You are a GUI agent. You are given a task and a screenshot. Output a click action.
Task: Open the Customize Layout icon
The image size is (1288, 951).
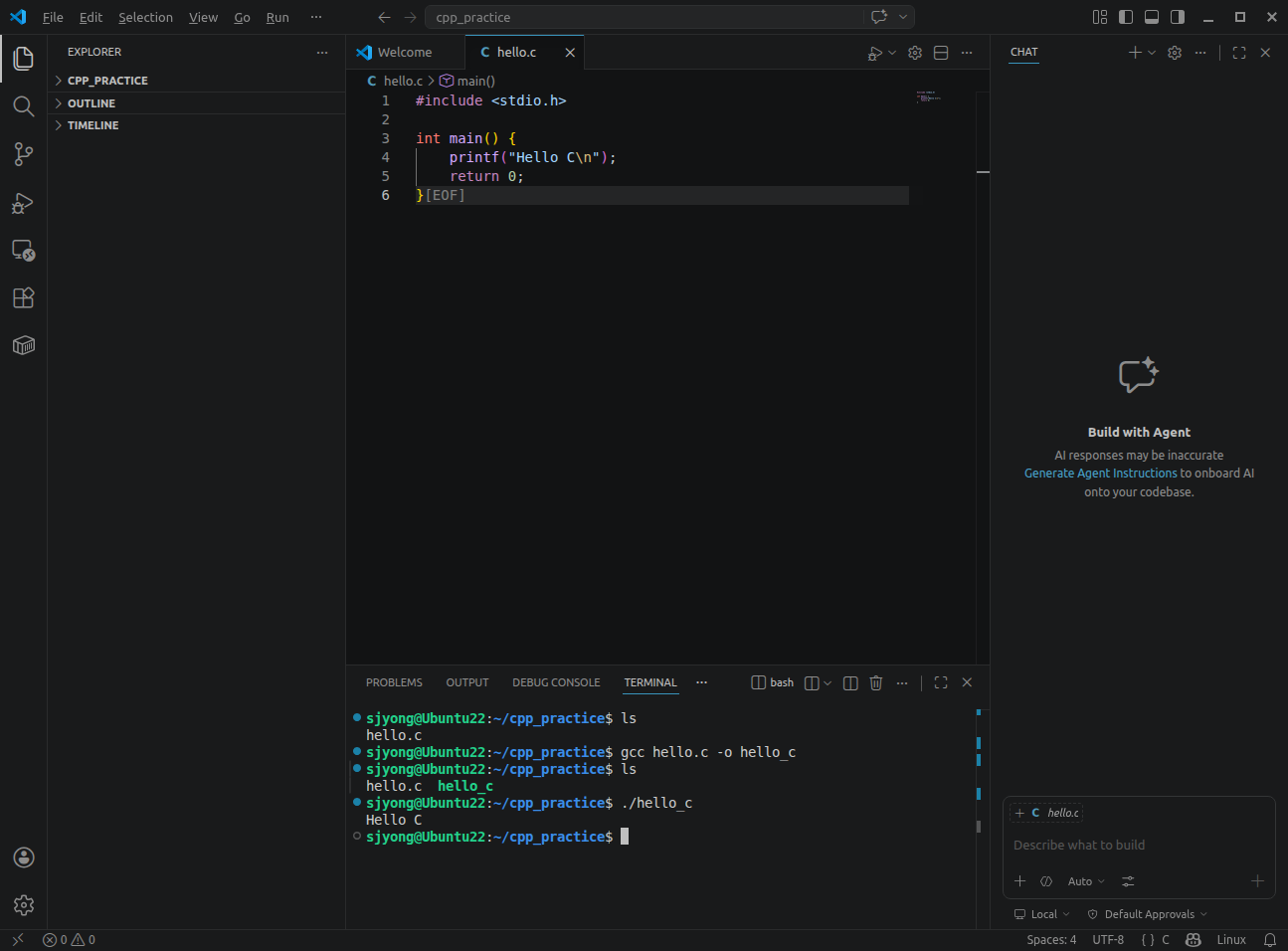pos(1100,17)
